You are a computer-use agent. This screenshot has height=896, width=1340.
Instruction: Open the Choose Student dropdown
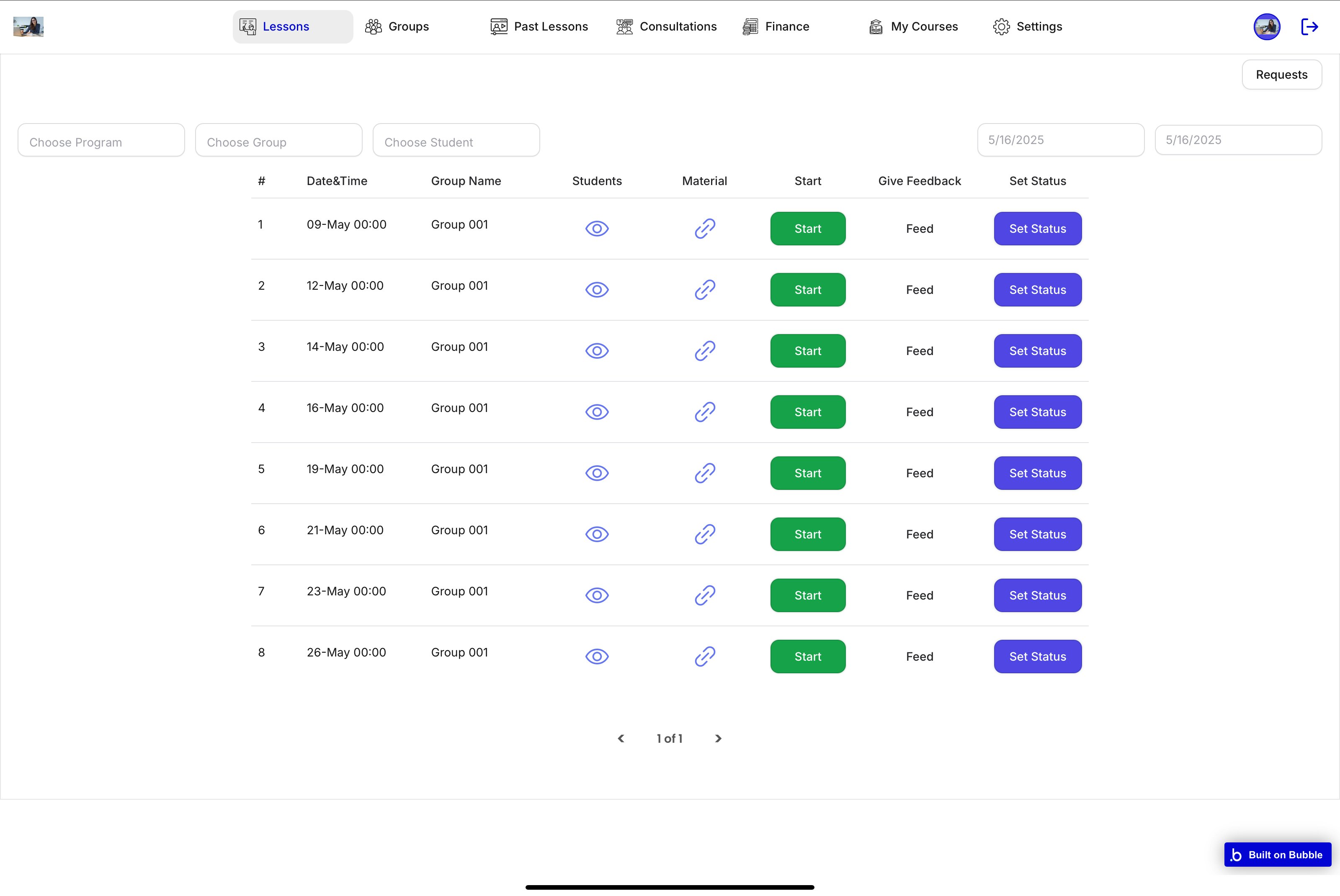456,141
